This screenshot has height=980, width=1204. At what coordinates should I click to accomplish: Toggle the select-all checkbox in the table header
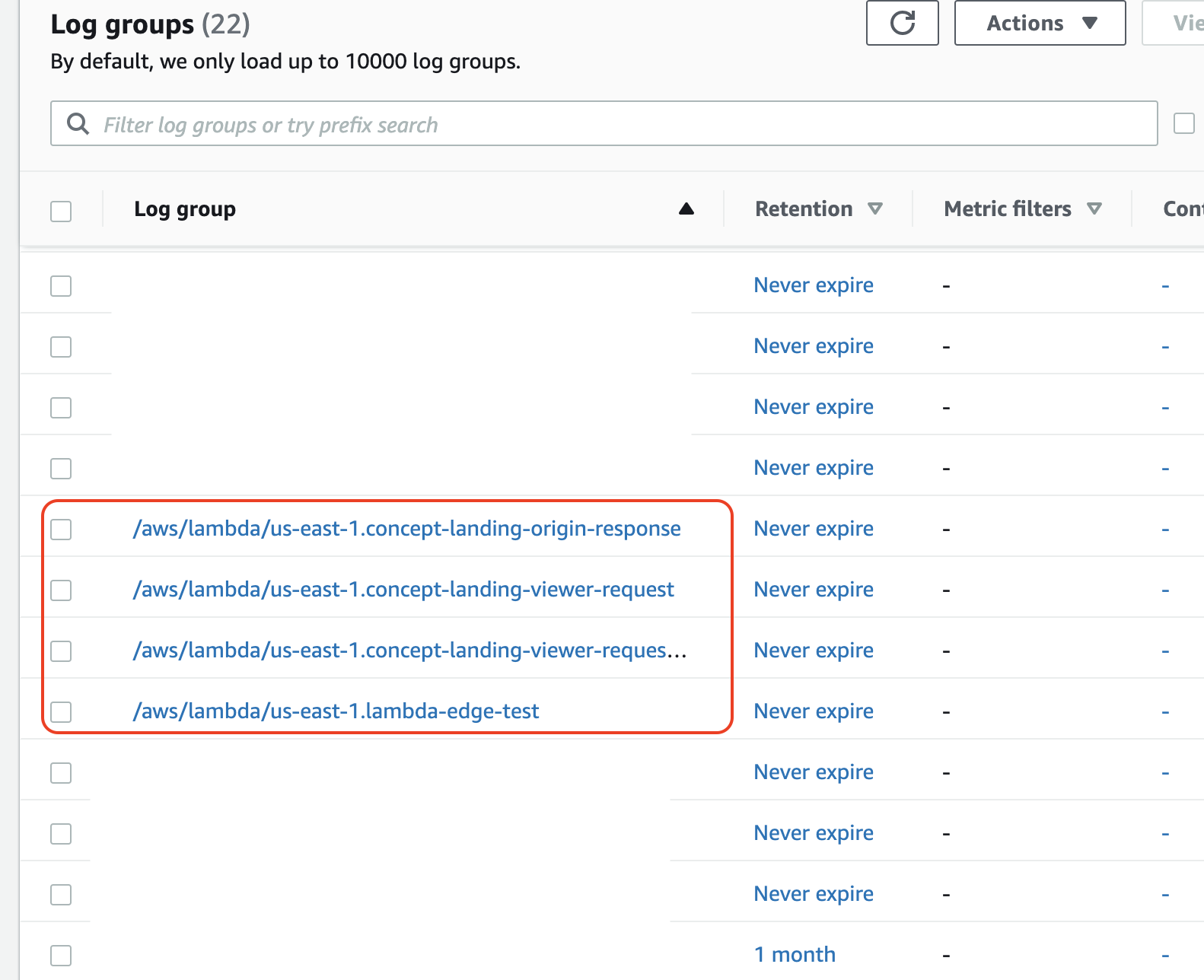(x=61, y=211)
